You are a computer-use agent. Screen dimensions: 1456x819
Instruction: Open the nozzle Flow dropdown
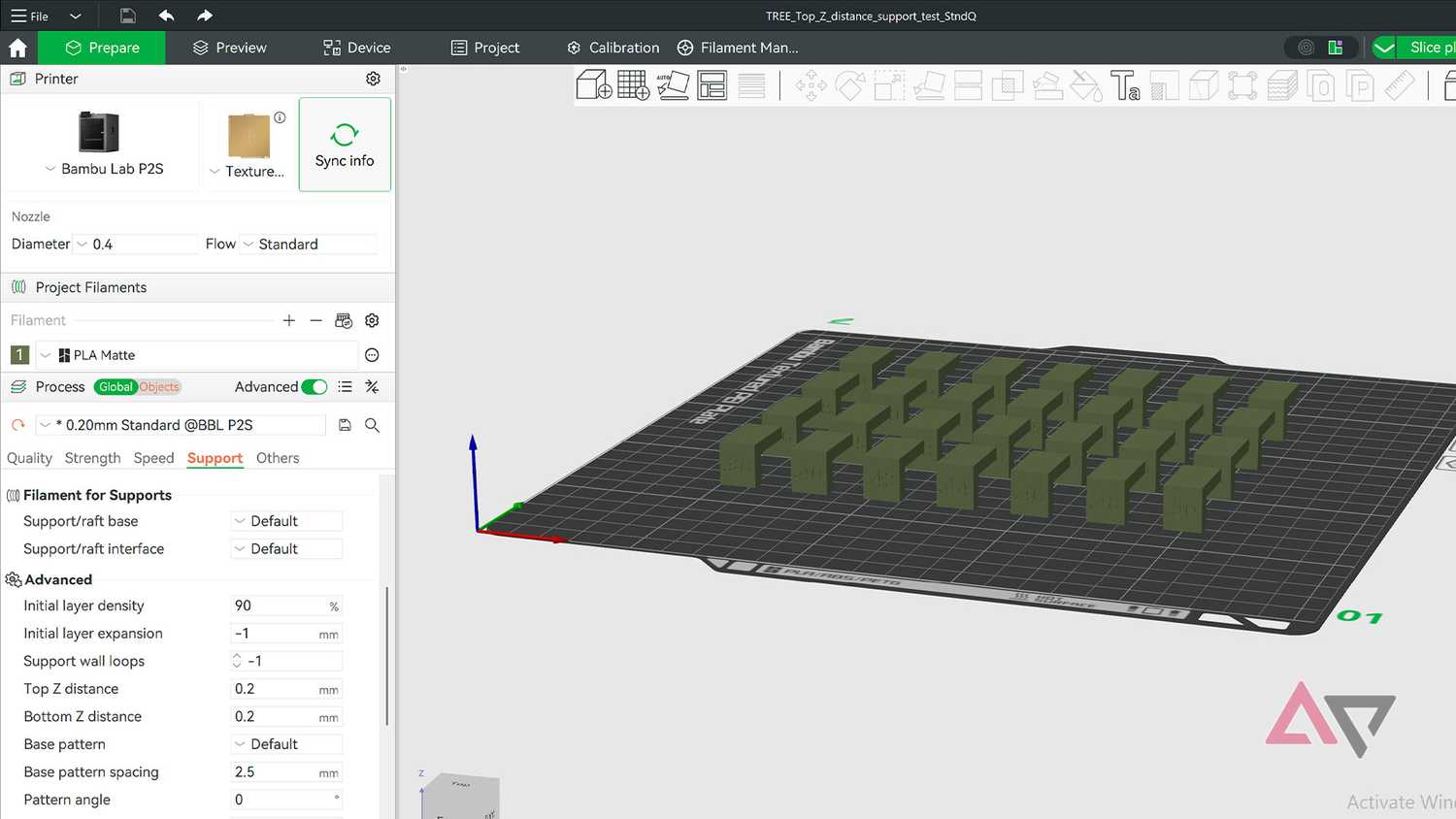[309, 244]
